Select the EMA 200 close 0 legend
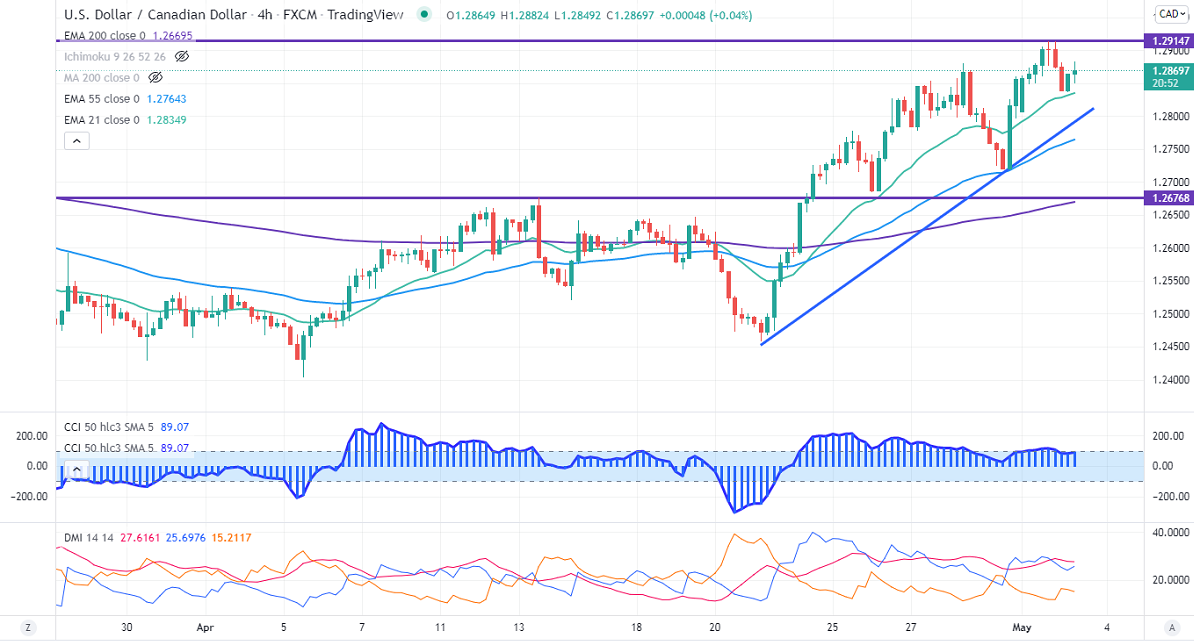The image size is (1194, 643). pyautogui.click(x=104, y=36)
